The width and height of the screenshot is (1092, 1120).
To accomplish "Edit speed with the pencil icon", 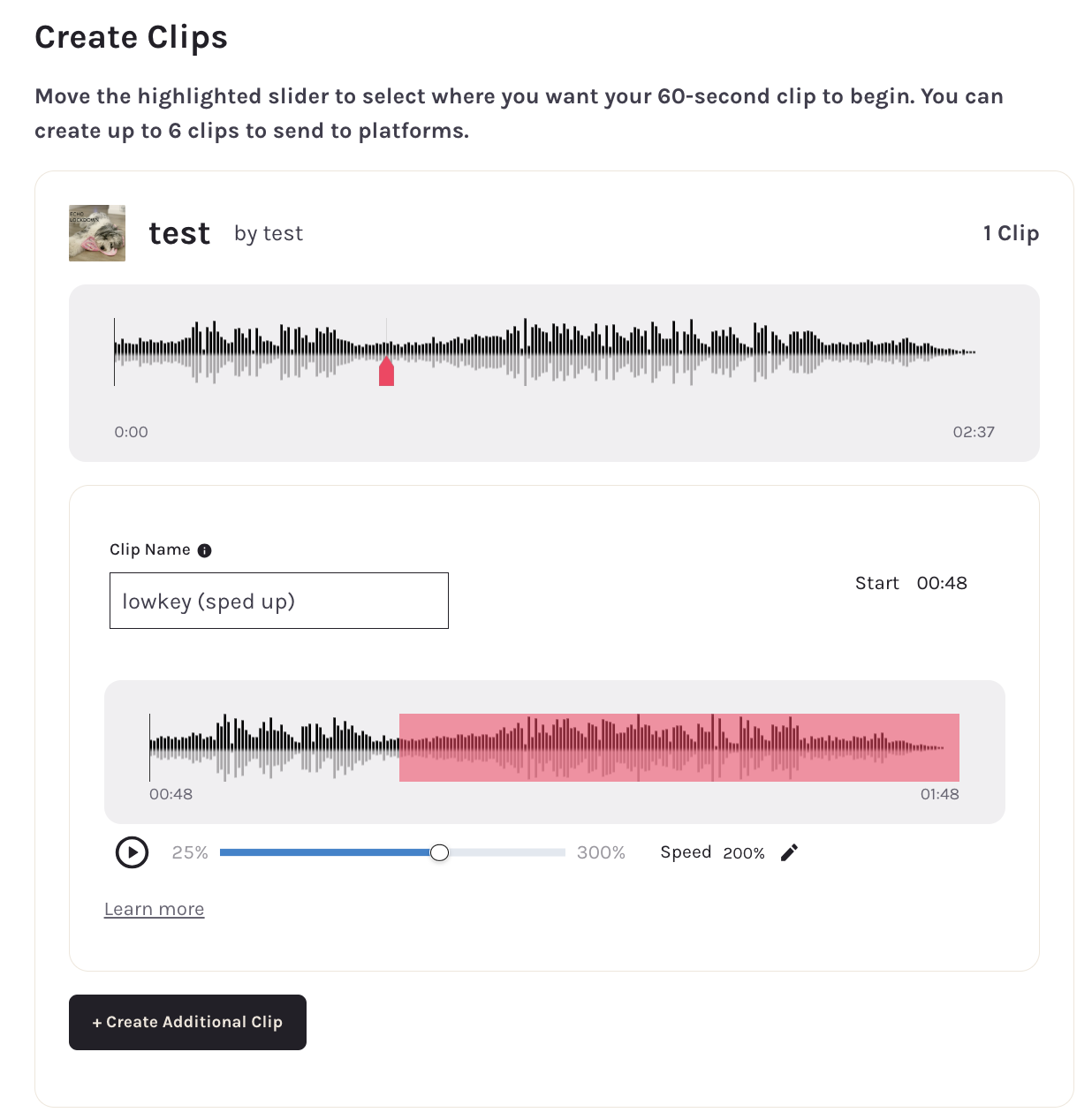I will 789,852.
